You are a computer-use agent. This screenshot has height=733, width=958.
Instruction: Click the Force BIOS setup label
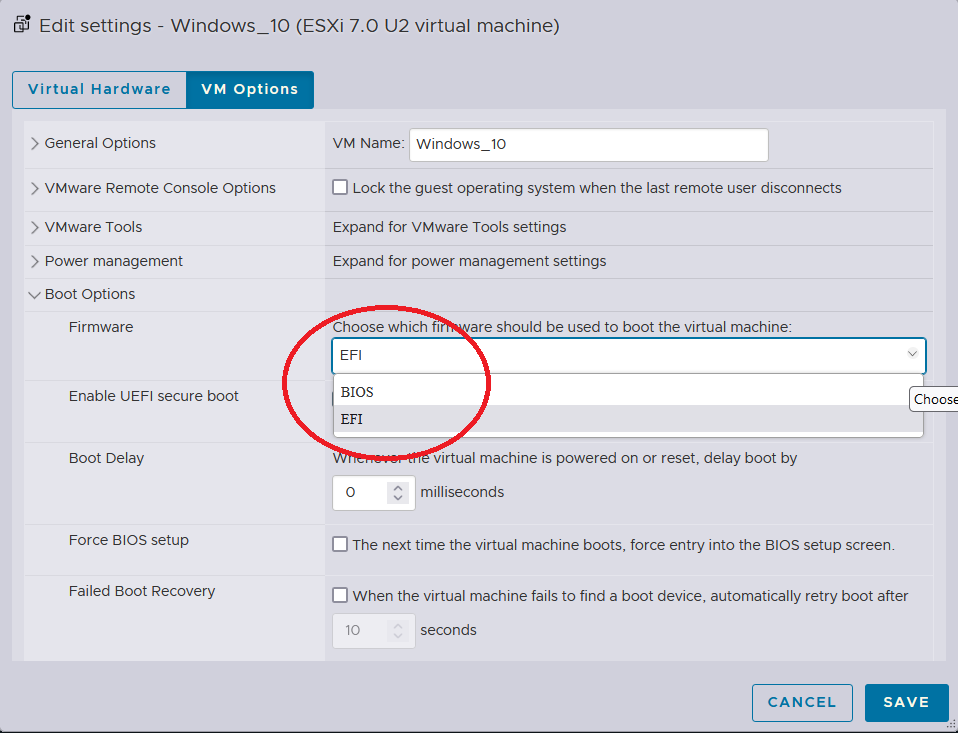[129, 540]
